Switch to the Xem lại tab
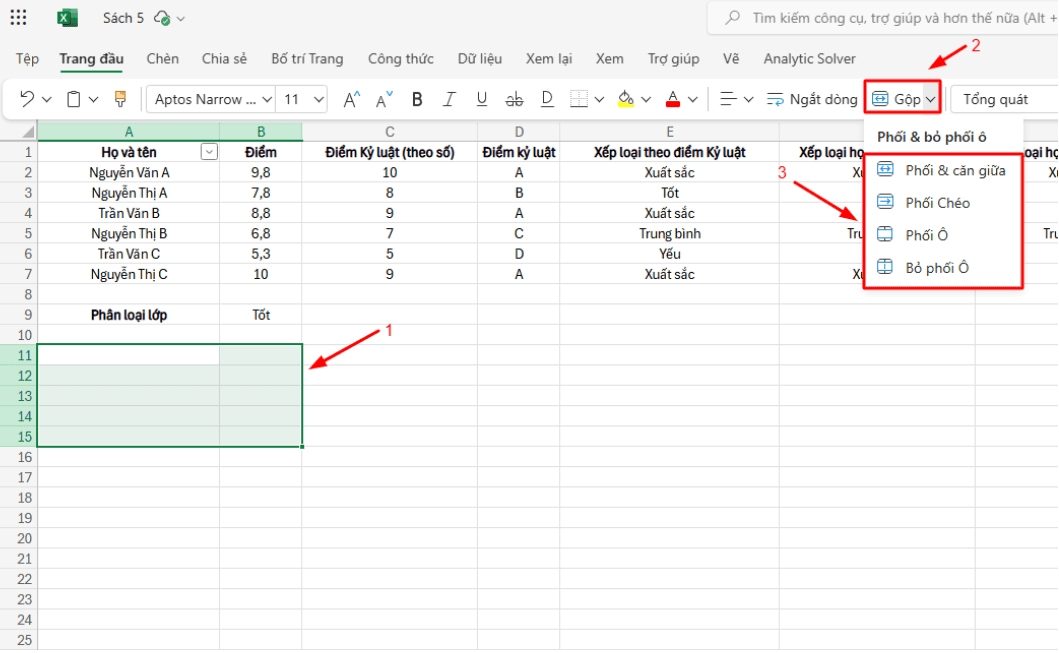Image resolution: width=1059 pixels, height=653 pixels. tap(549, 59)
